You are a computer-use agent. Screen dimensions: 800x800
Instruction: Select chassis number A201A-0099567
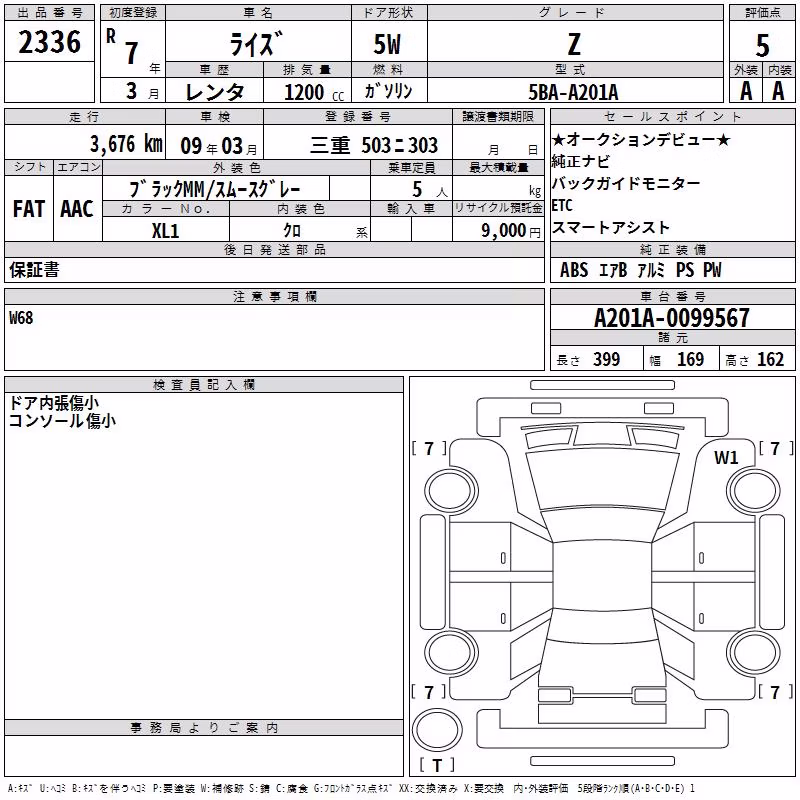click(x=672, y=318)
